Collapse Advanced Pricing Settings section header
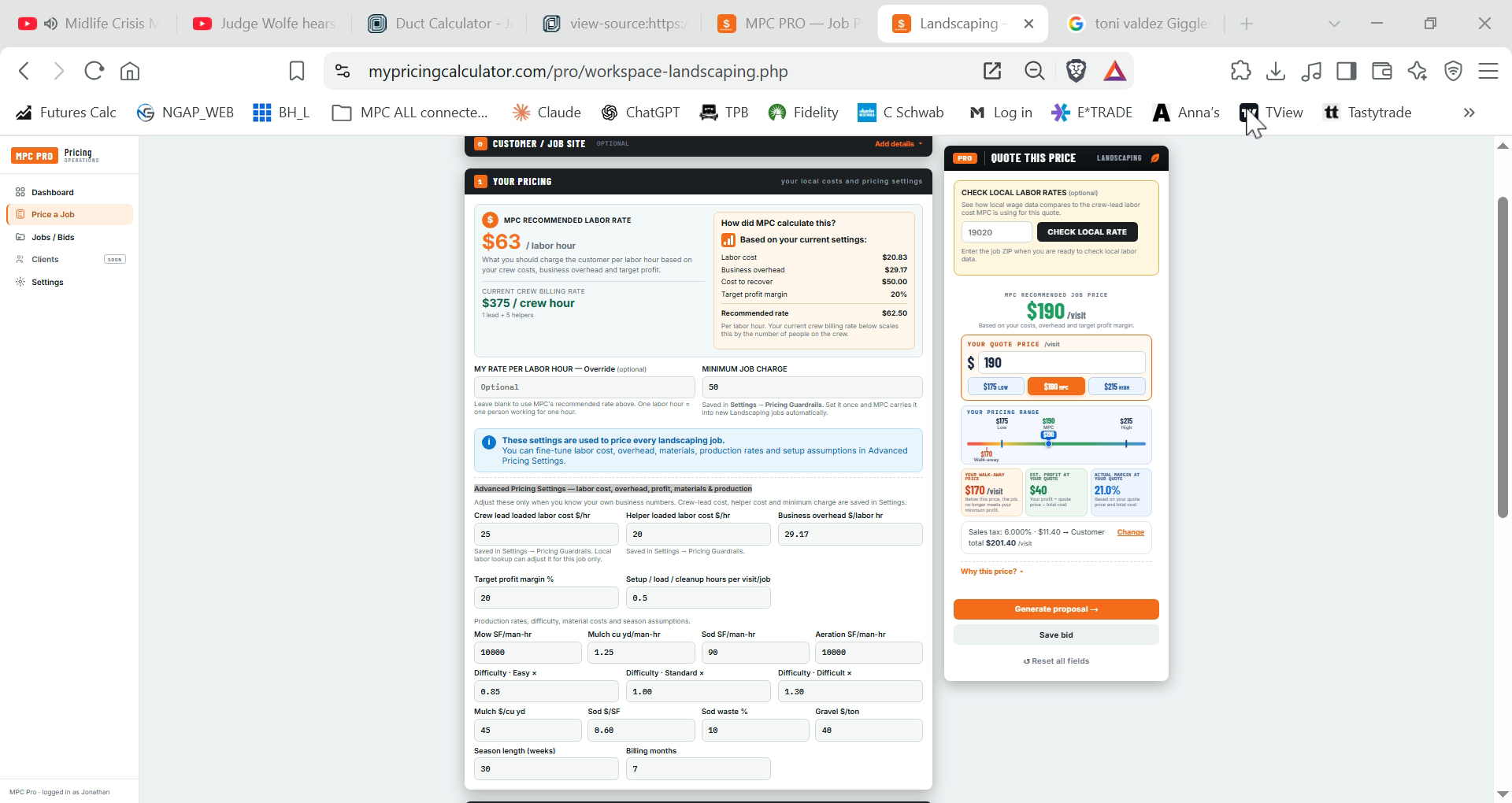 pyautogui.click(x=613, y=489)
